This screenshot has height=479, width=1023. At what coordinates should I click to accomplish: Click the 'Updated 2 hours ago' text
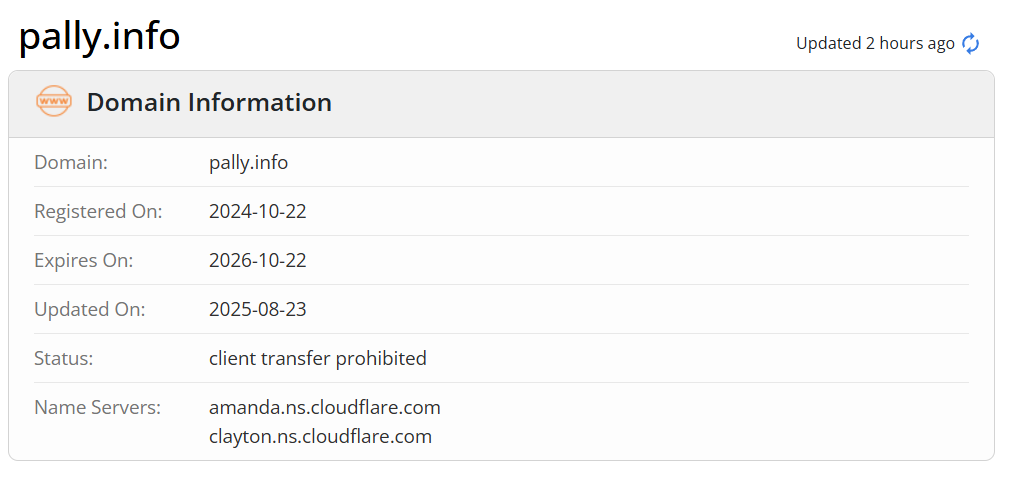coord(874,43)
